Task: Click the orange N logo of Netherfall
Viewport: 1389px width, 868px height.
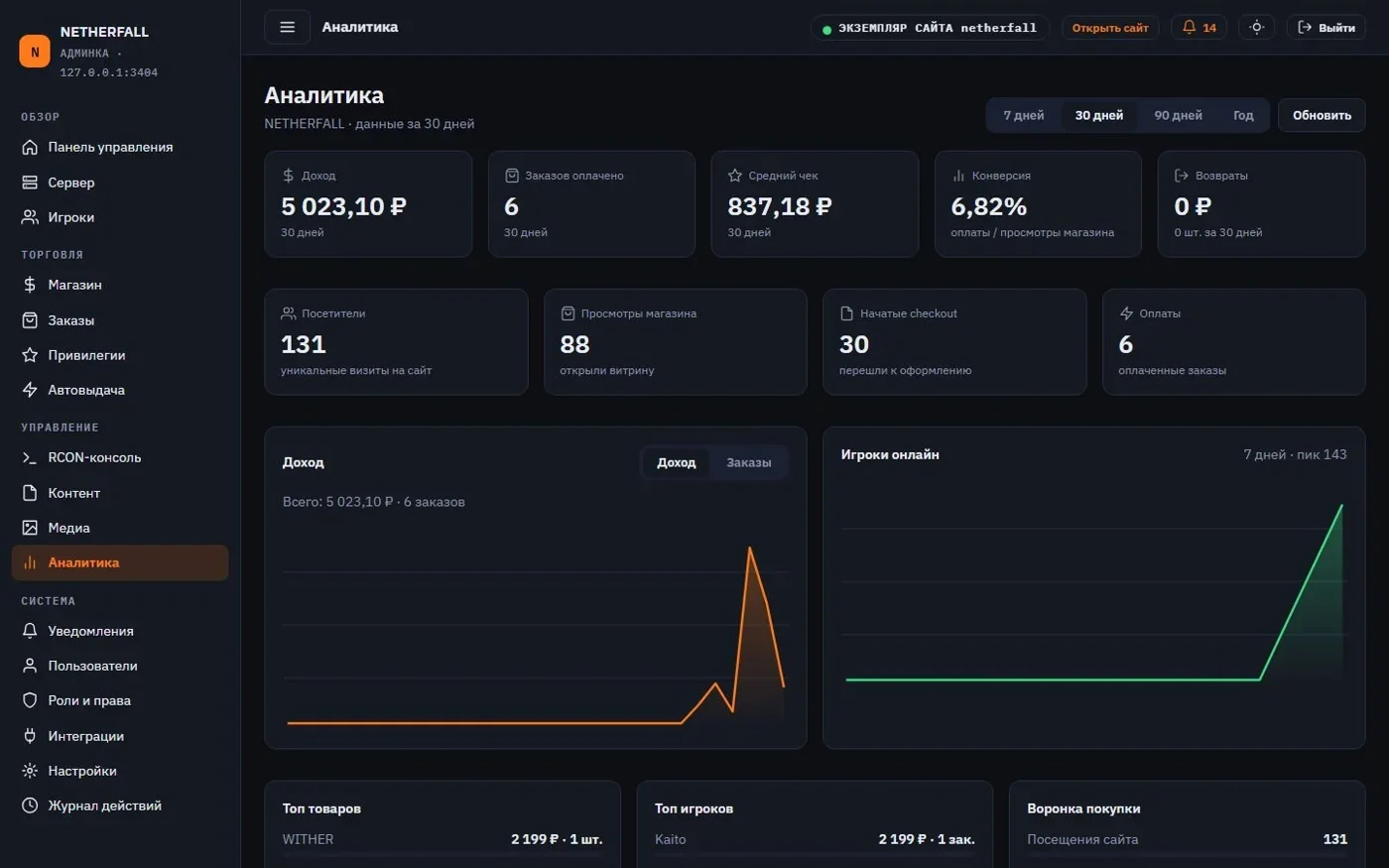Action: [x=35, y=52]
